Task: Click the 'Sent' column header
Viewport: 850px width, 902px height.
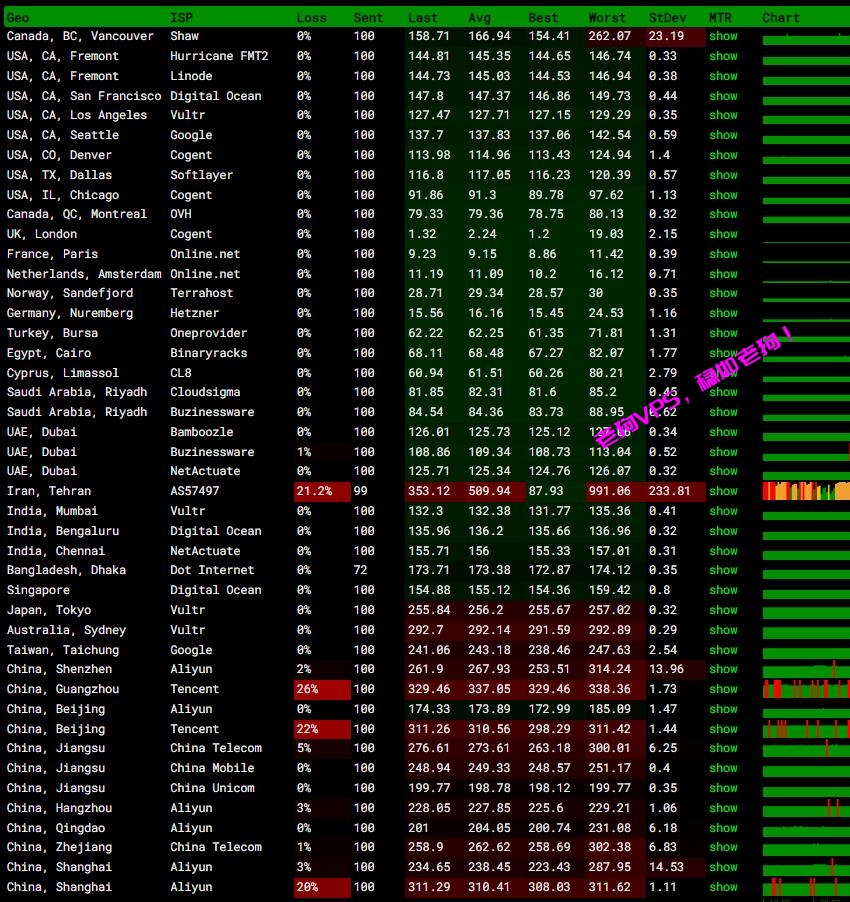Action: coord(368,18)
